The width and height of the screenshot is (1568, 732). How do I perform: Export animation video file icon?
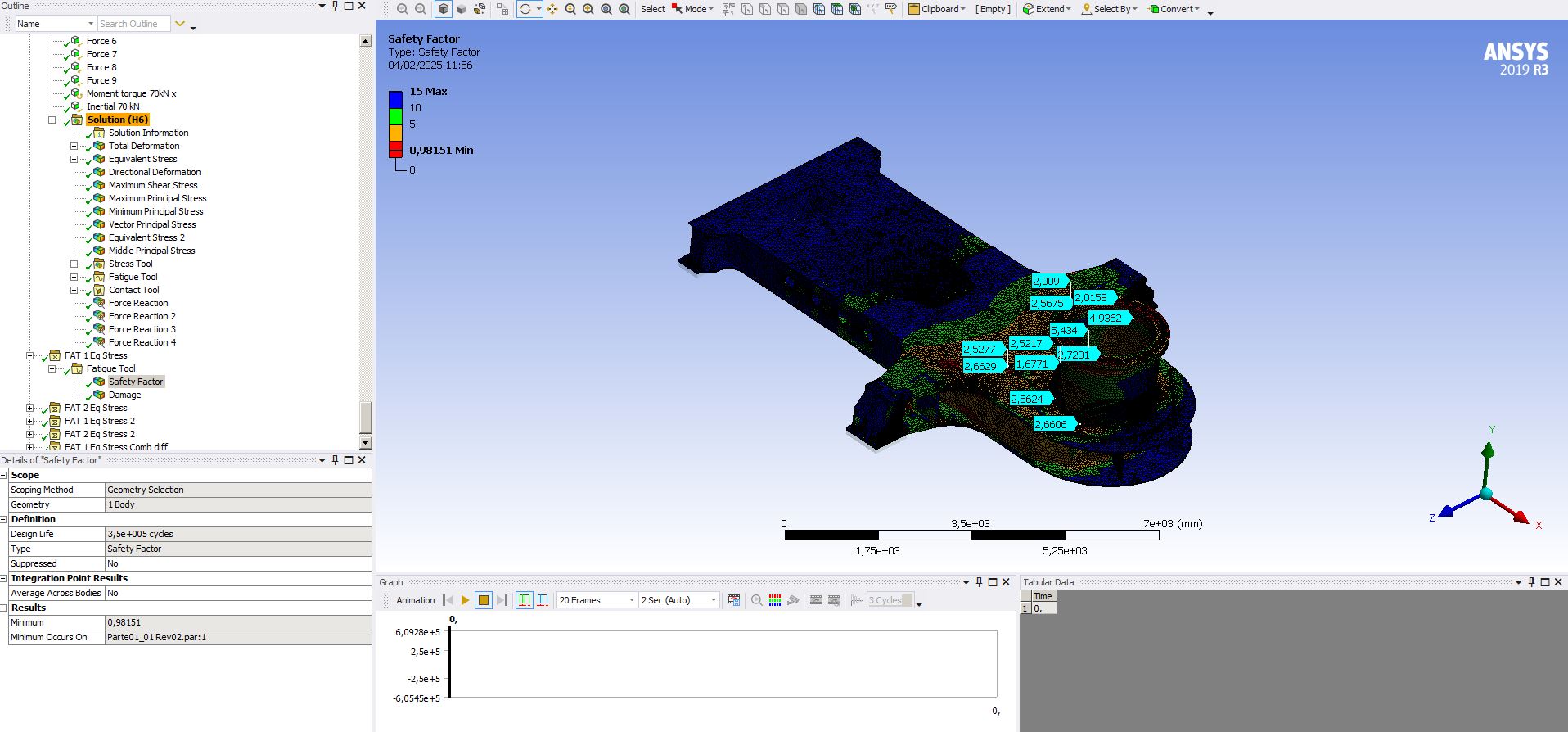(734, 600)
